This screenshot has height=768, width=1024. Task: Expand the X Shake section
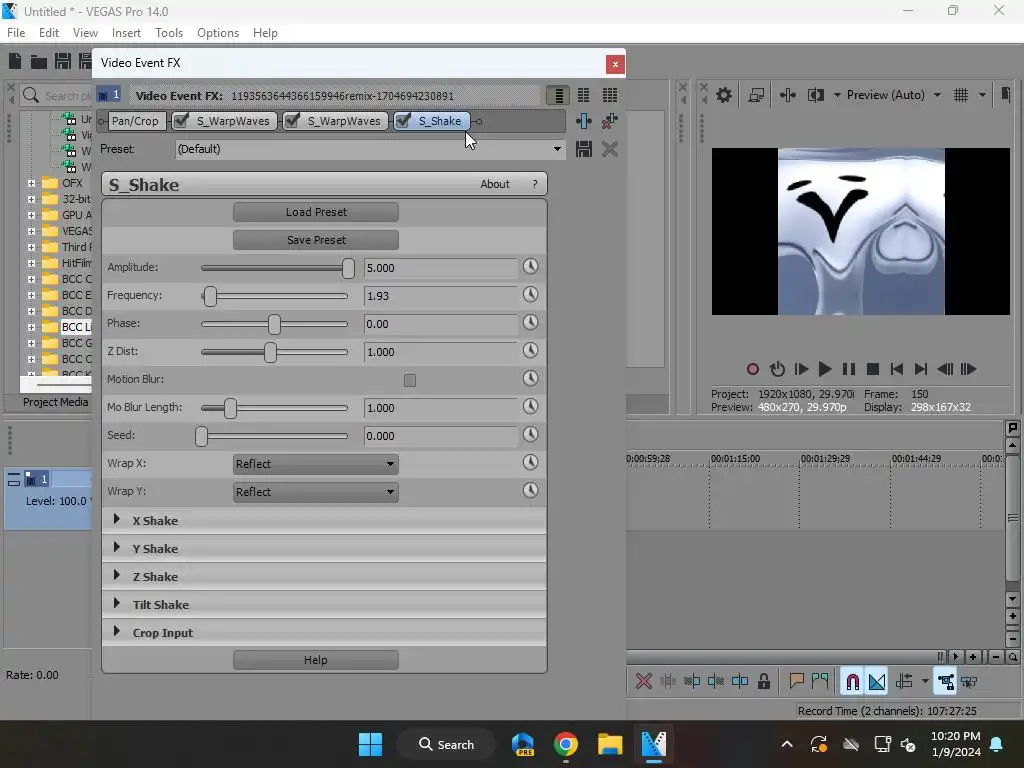point(116,519)
